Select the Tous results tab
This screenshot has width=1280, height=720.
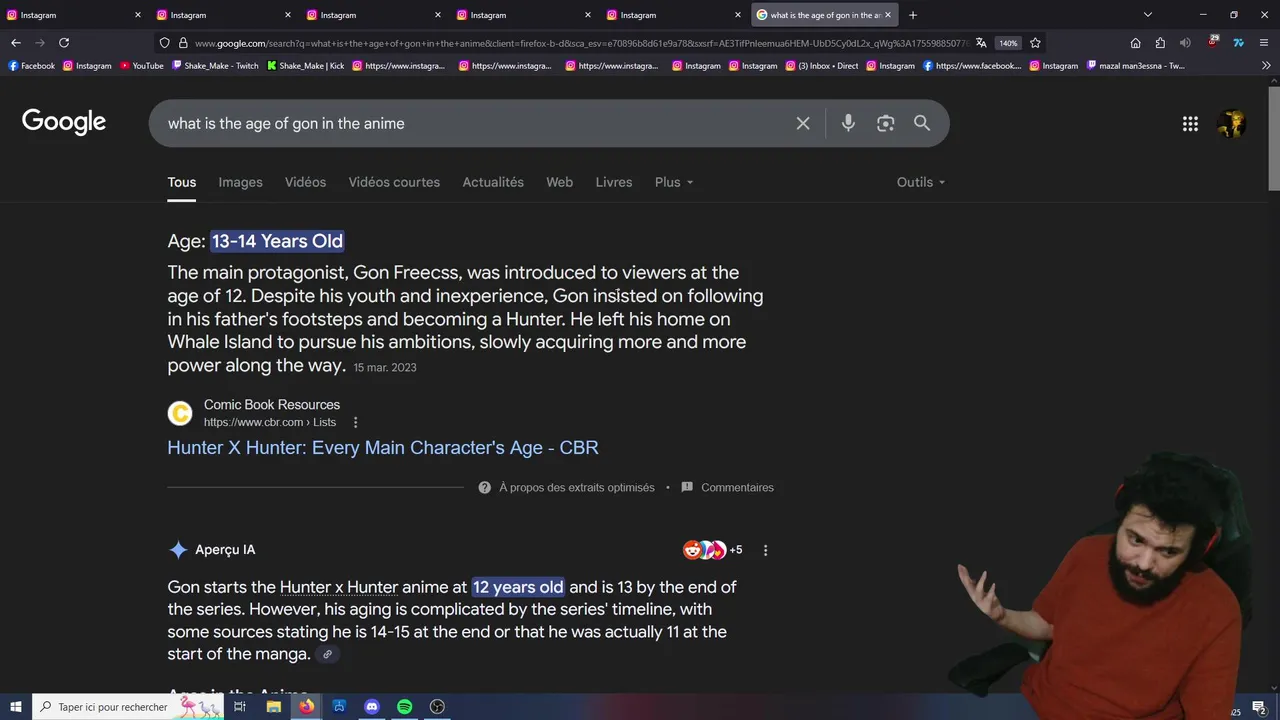tap(181, 182)
